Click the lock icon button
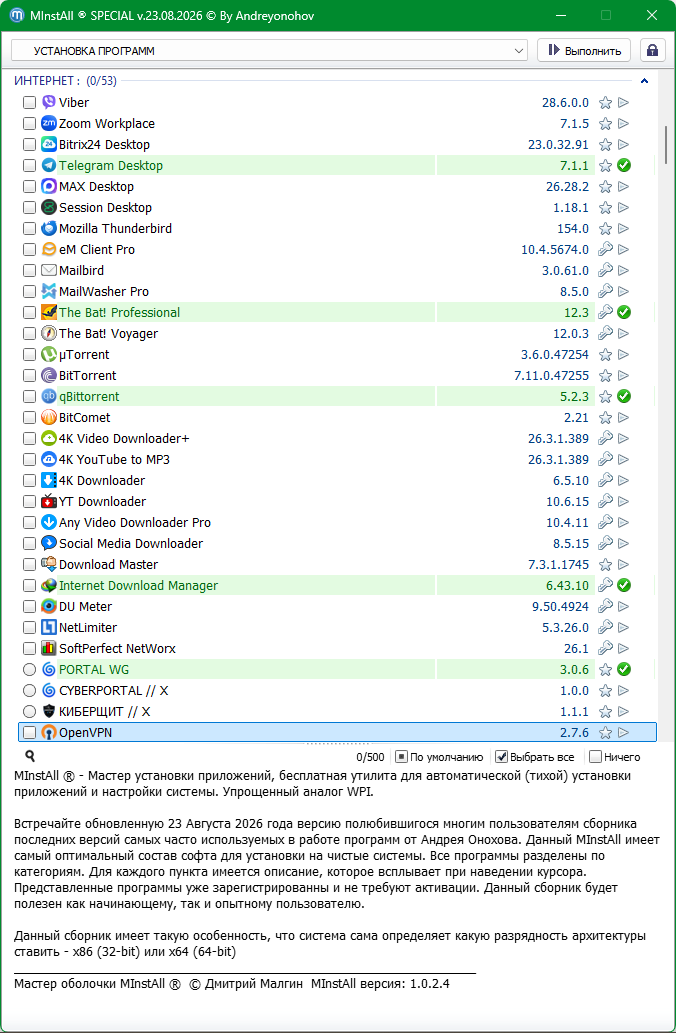Image resolution: width=676 pixels, height=1033 pixels. 652,50
